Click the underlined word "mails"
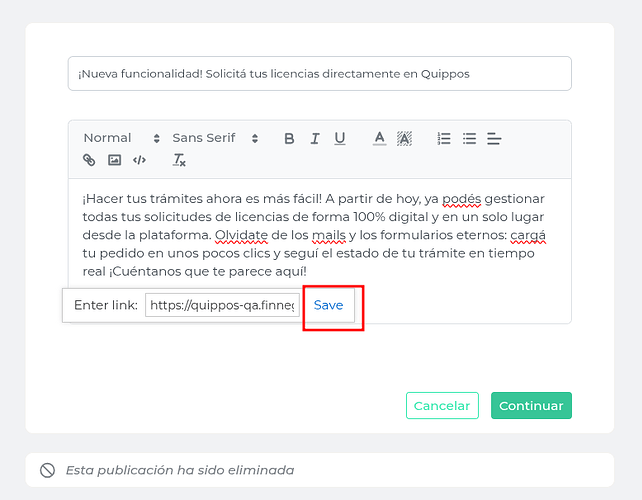Viewport: 642px width, 500px height. [x=329, y=235]
